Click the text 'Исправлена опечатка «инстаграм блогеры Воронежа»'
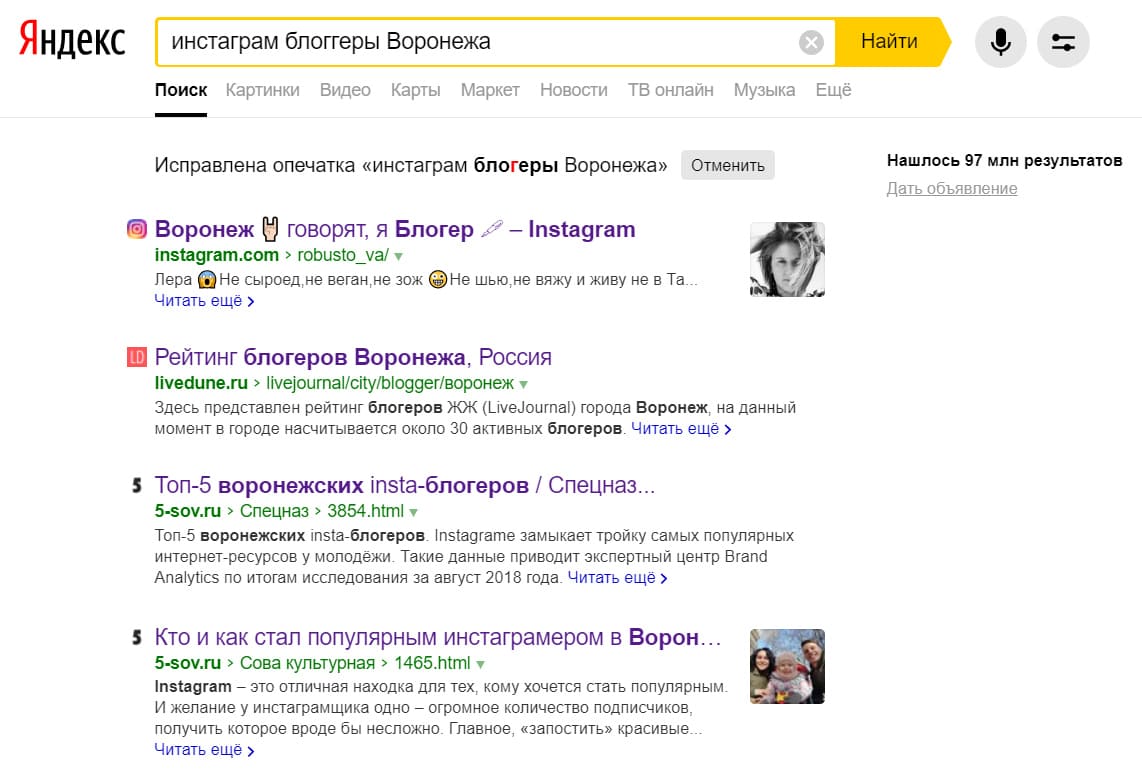The height and width of the screenshot is (778, 1142). pyautogui.click(x=411, y=166)
